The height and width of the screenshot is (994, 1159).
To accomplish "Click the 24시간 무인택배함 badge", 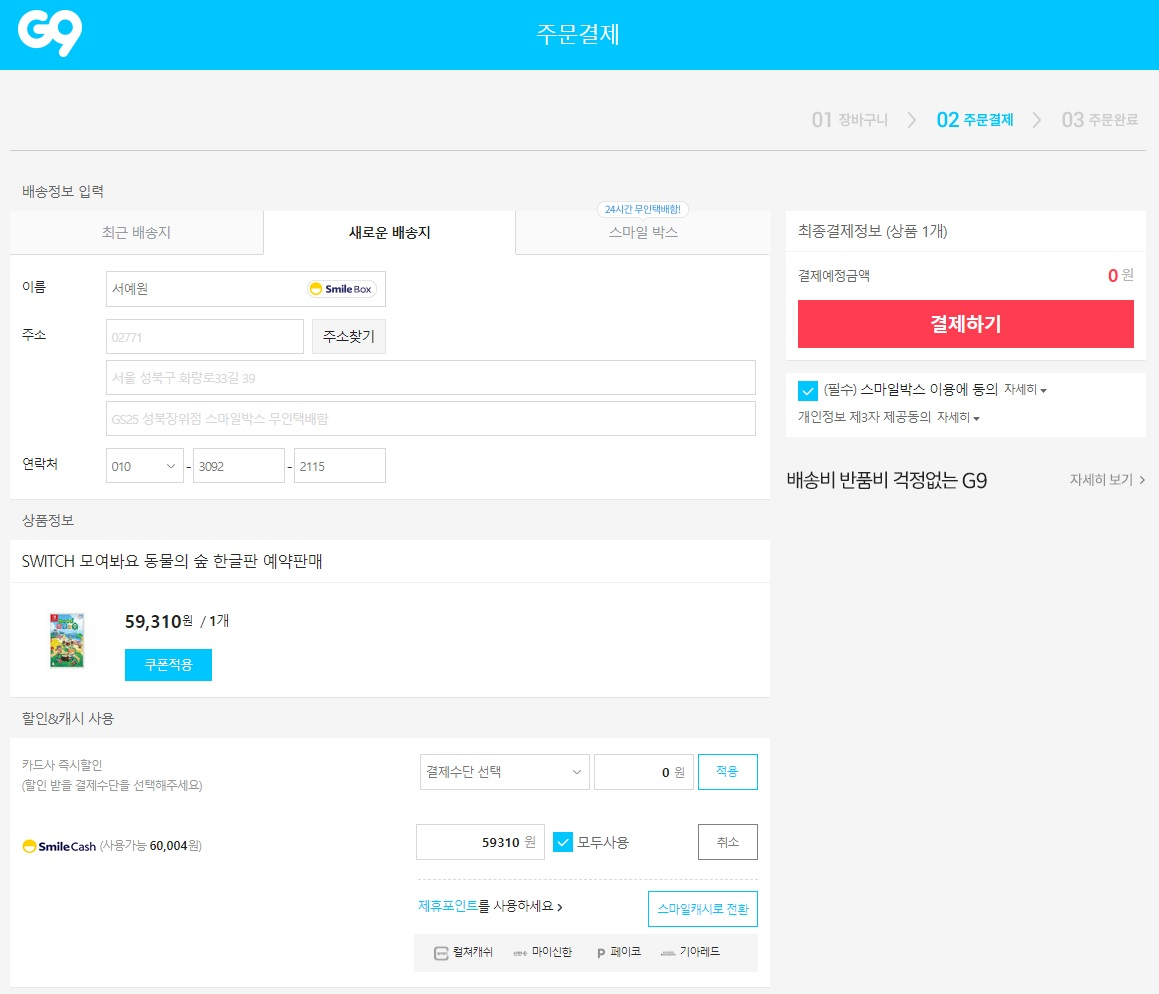I will point(643,209).
